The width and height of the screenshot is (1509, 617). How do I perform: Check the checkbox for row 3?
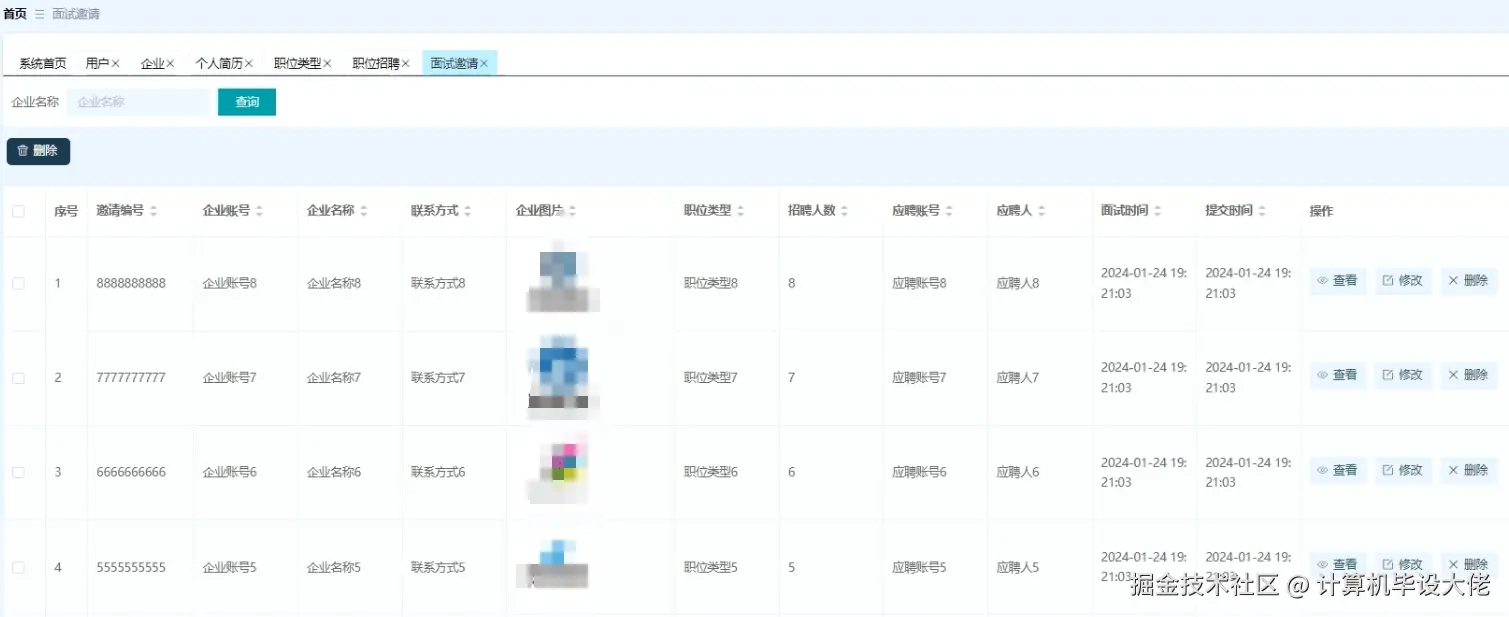tap(16, 470)
